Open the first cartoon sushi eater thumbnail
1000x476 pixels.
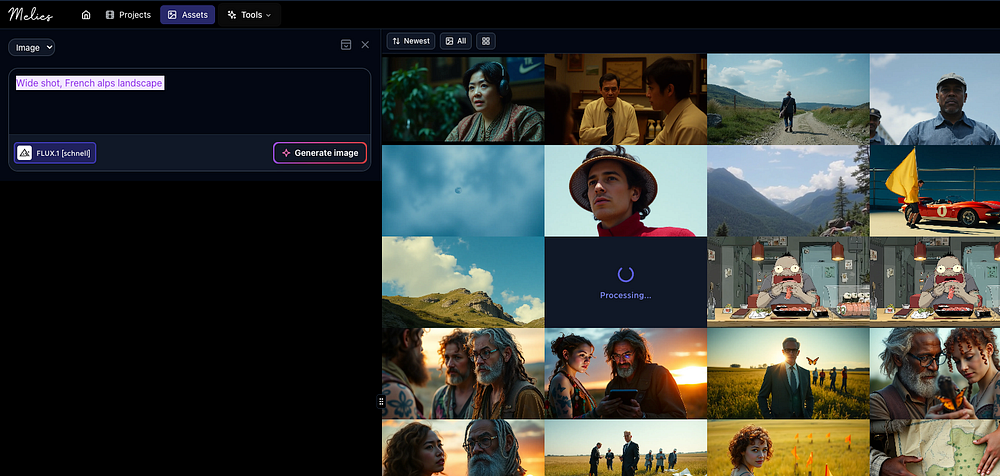[x=788, y=282]
